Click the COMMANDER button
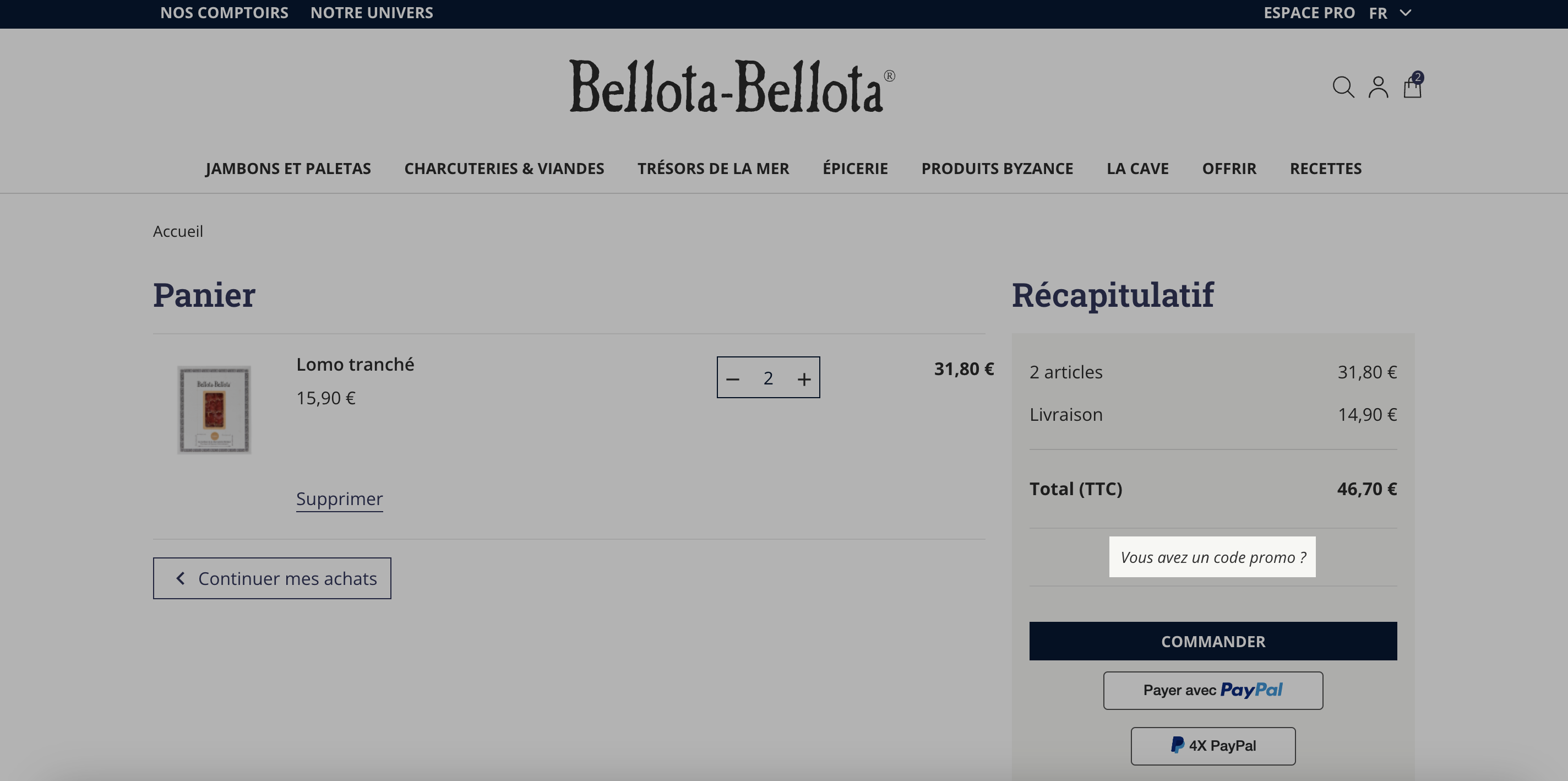Screen dimensions: 1568x781 [1212, 641]
